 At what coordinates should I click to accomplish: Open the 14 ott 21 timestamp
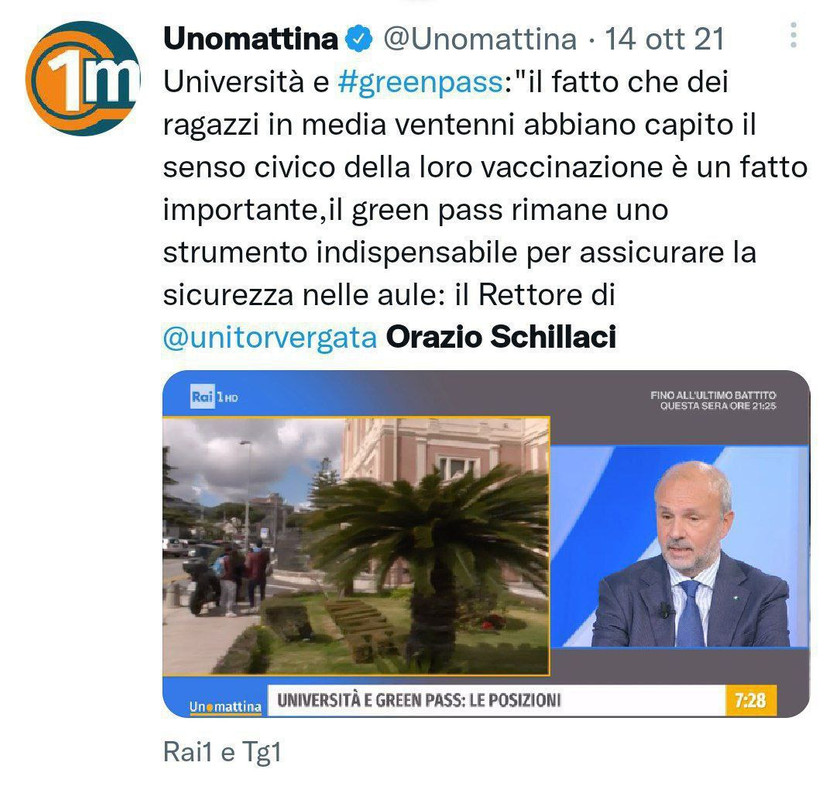click(664, 39)
